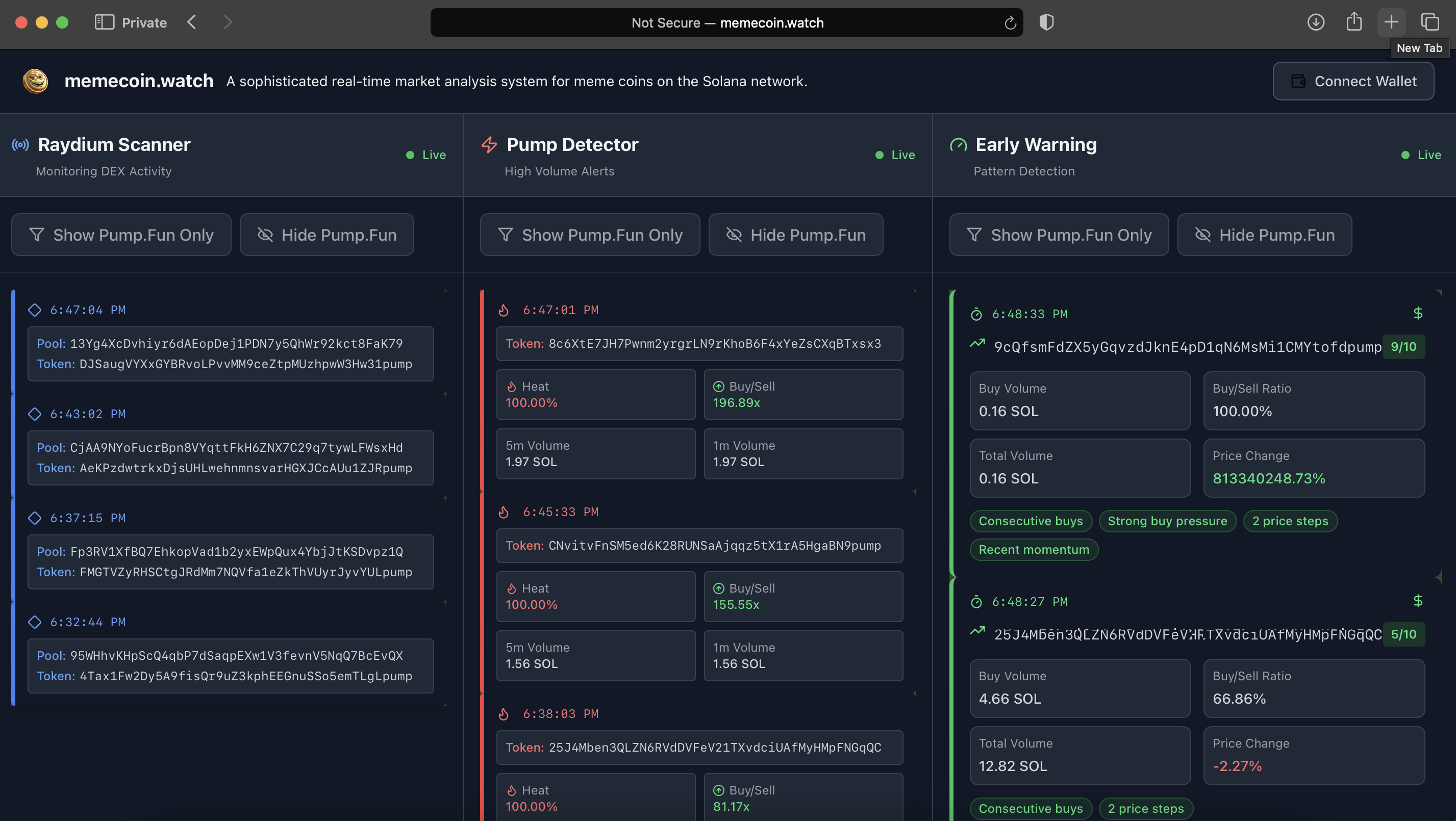Select token 8c6XtE7JH7Pwnm2yrgrLN9rKhoB6F4xYeZsCXqBTxsx3
This screenshot has width=1456, height=821.
pyautogui.click(x=715, y=344)
